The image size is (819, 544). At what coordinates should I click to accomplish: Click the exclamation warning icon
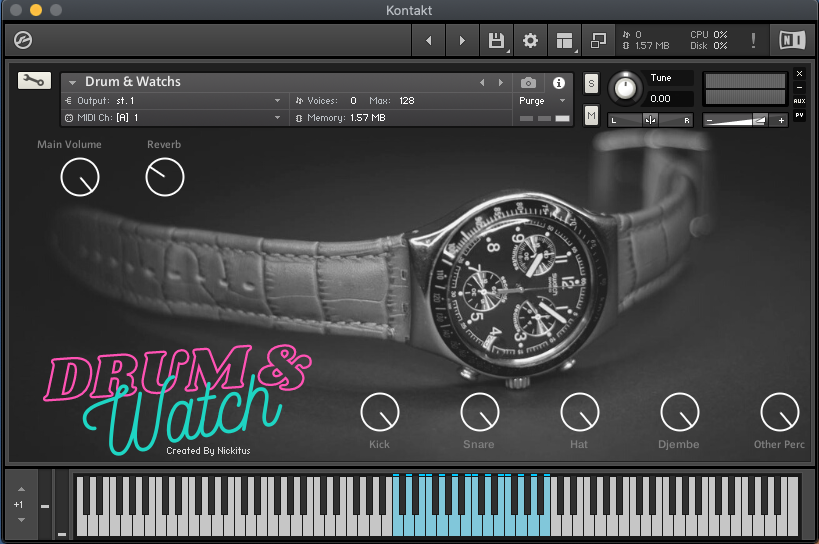[x=753, y=40]
